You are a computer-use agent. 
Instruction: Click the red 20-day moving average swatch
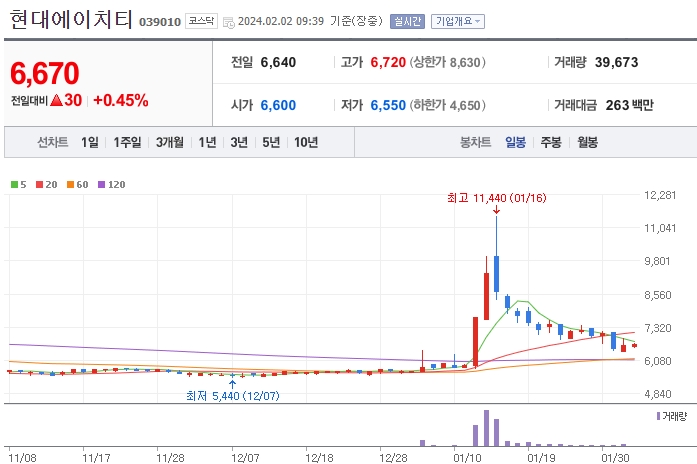point(40,184)
